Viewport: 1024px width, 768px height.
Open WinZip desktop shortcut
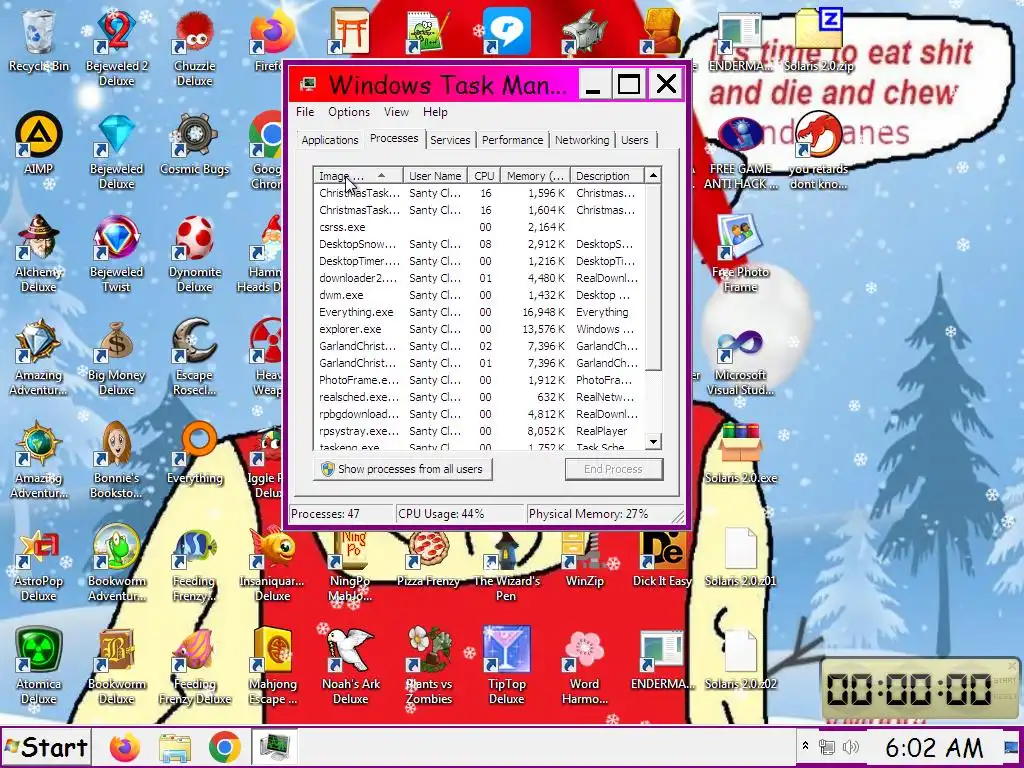[584, 559]
